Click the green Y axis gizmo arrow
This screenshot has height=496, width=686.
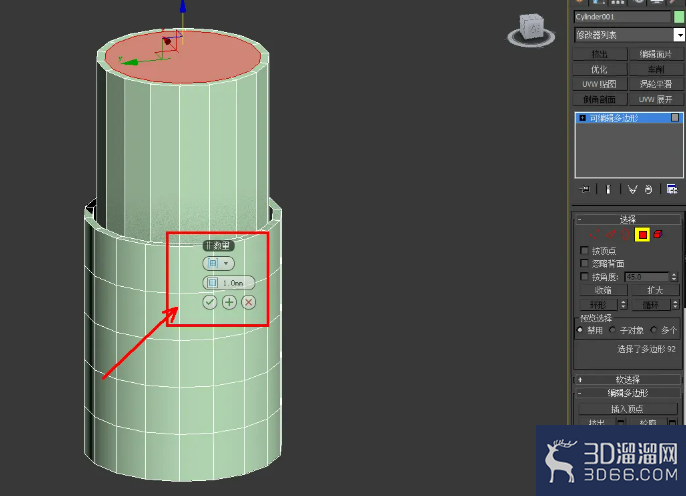point(130,63)
